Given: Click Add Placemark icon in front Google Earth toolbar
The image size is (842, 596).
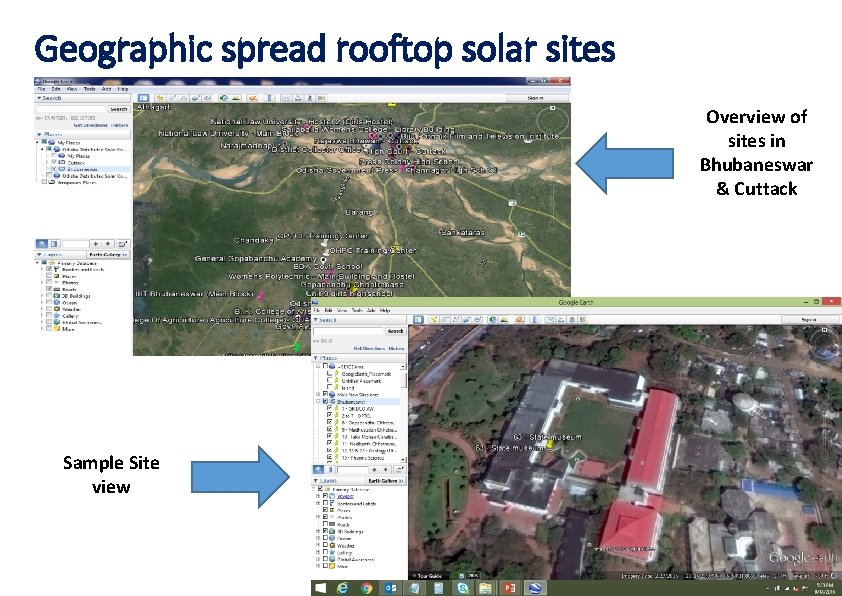Looking at the screenshot, I should point(434,319).
